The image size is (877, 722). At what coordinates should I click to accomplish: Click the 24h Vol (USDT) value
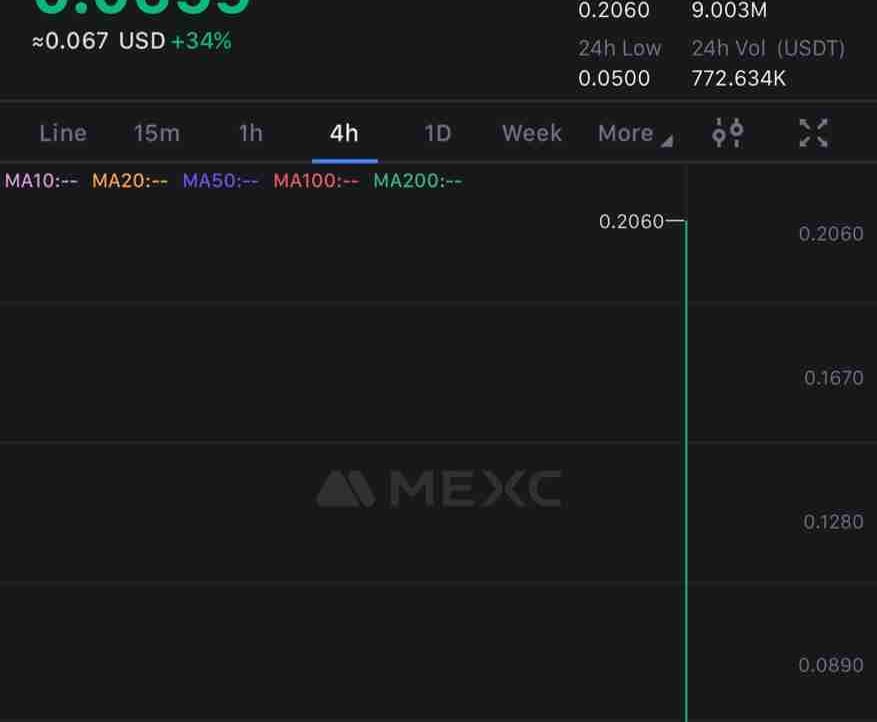738,78
